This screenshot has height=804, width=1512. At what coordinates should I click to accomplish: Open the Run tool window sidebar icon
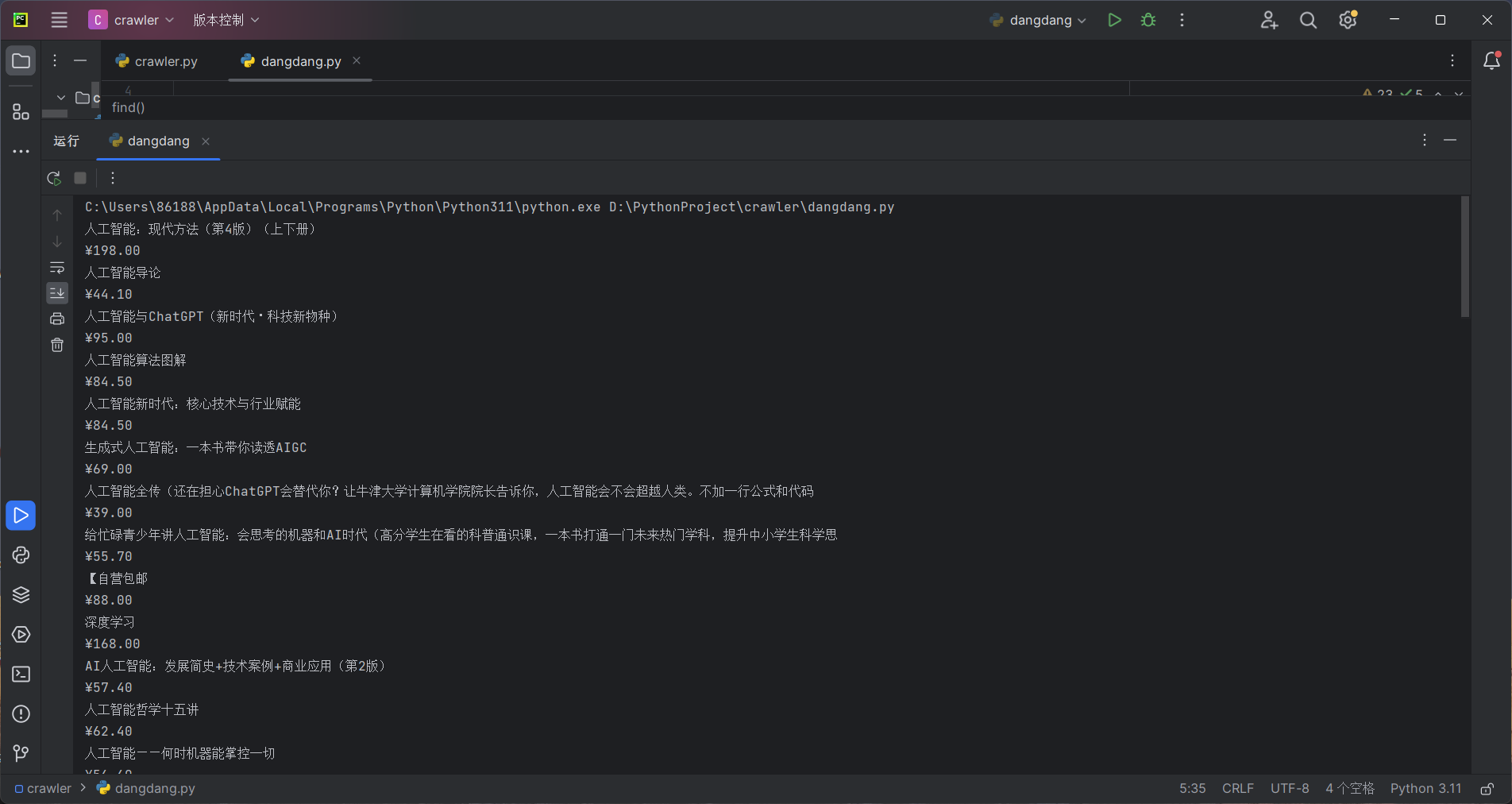tap(21, 516)
